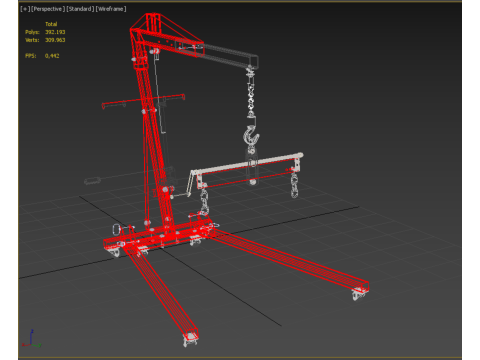Open the [Wireframe] display mode menu
This screenshot has width=480, height=360.
111,9
